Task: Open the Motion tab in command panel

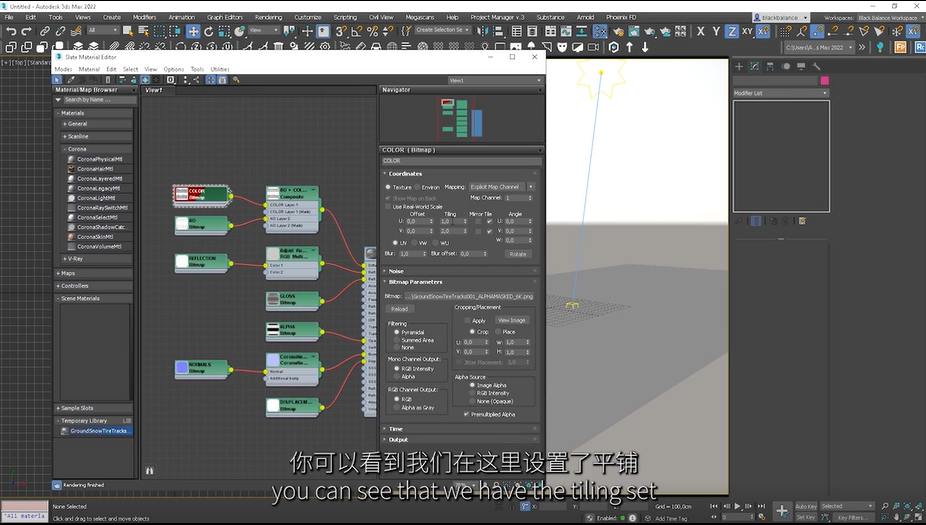Action: [x=785, y=66]
